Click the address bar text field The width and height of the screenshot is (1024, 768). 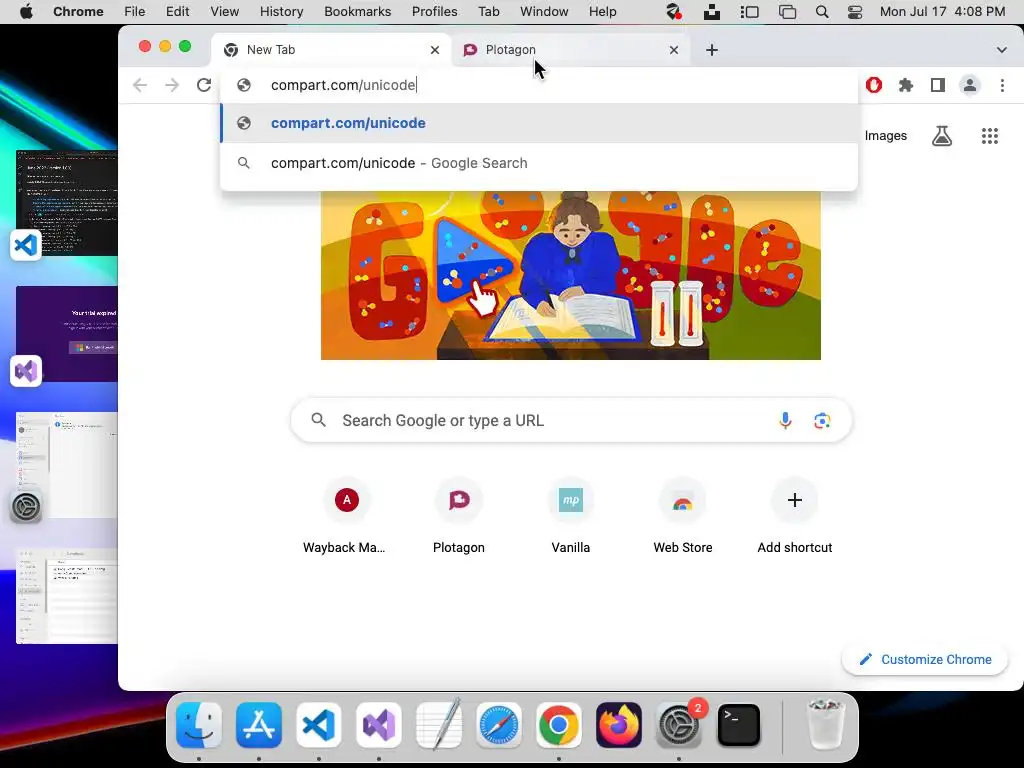tap(539, 85)
